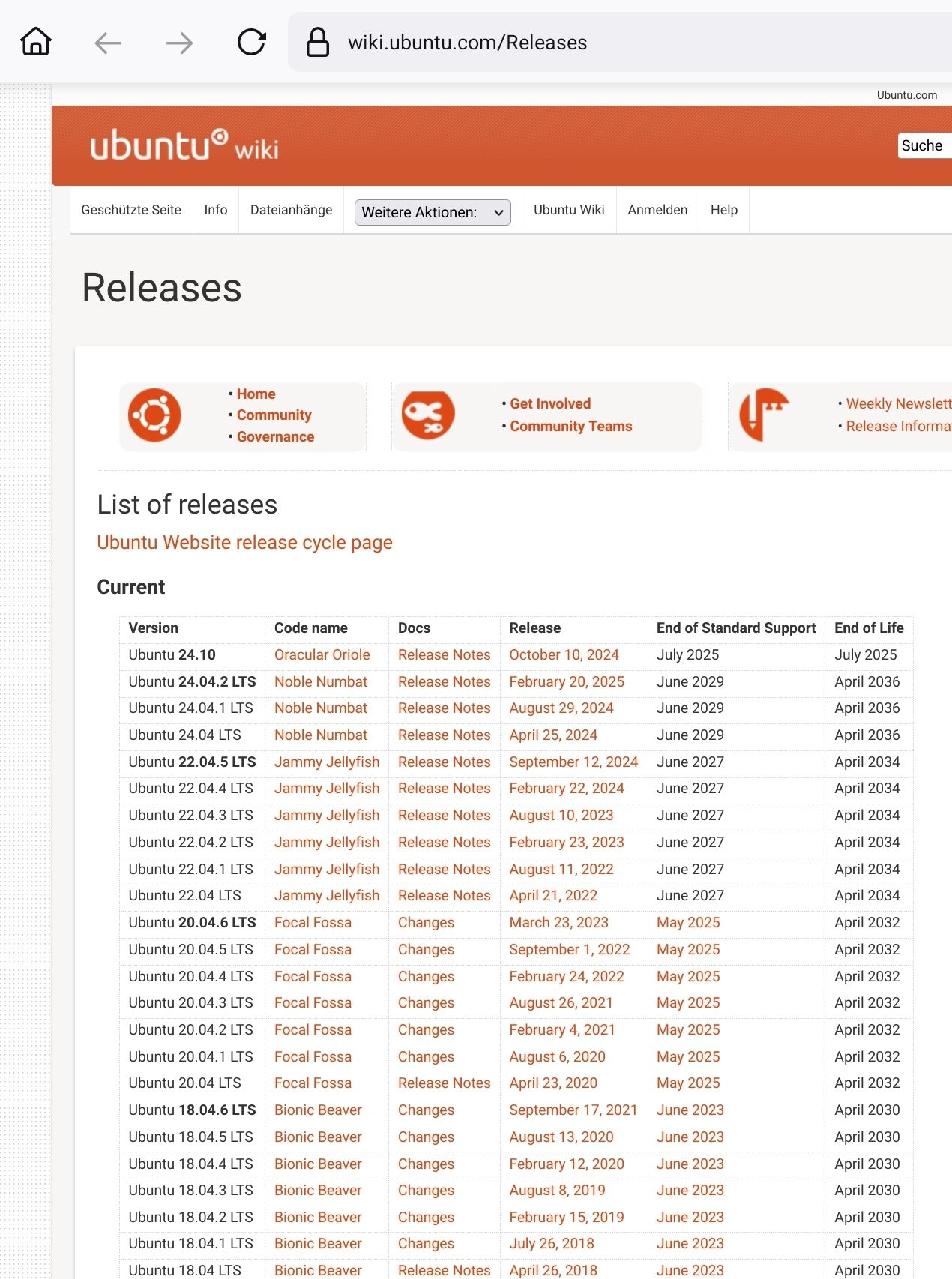Click the ubuntu wiki logo

coord(184,145)
